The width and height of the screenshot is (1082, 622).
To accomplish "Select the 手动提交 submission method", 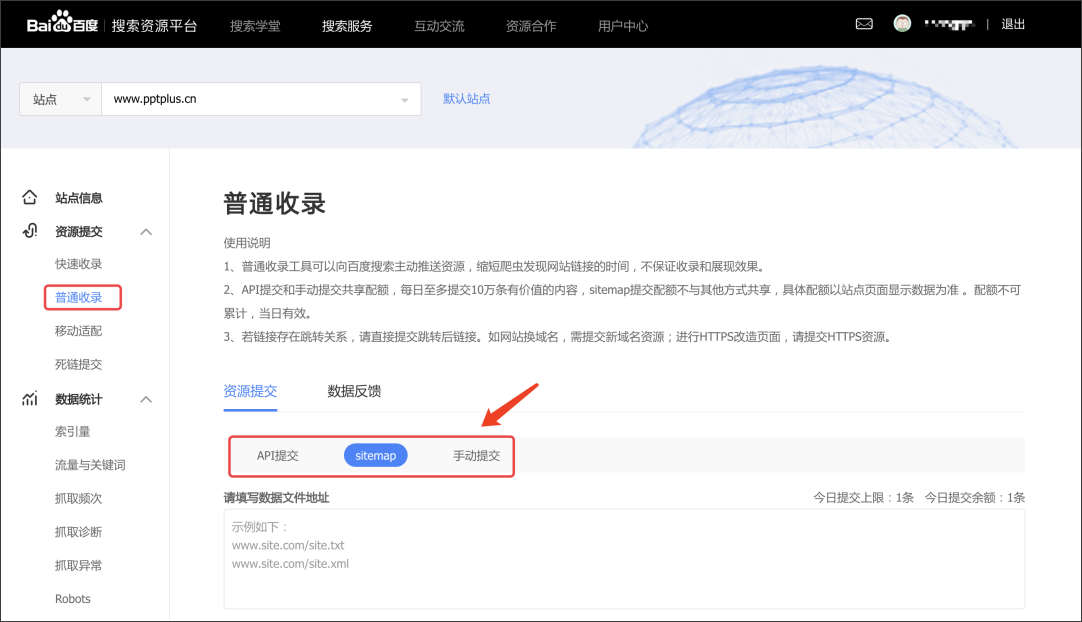I will (x=476, y=456).
